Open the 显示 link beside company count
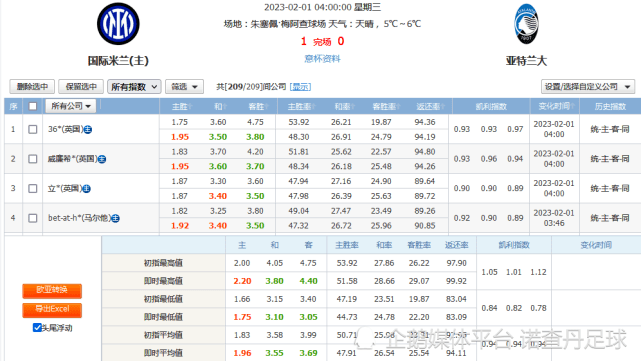This screenshot has width=641, height=361. (300, 87)
